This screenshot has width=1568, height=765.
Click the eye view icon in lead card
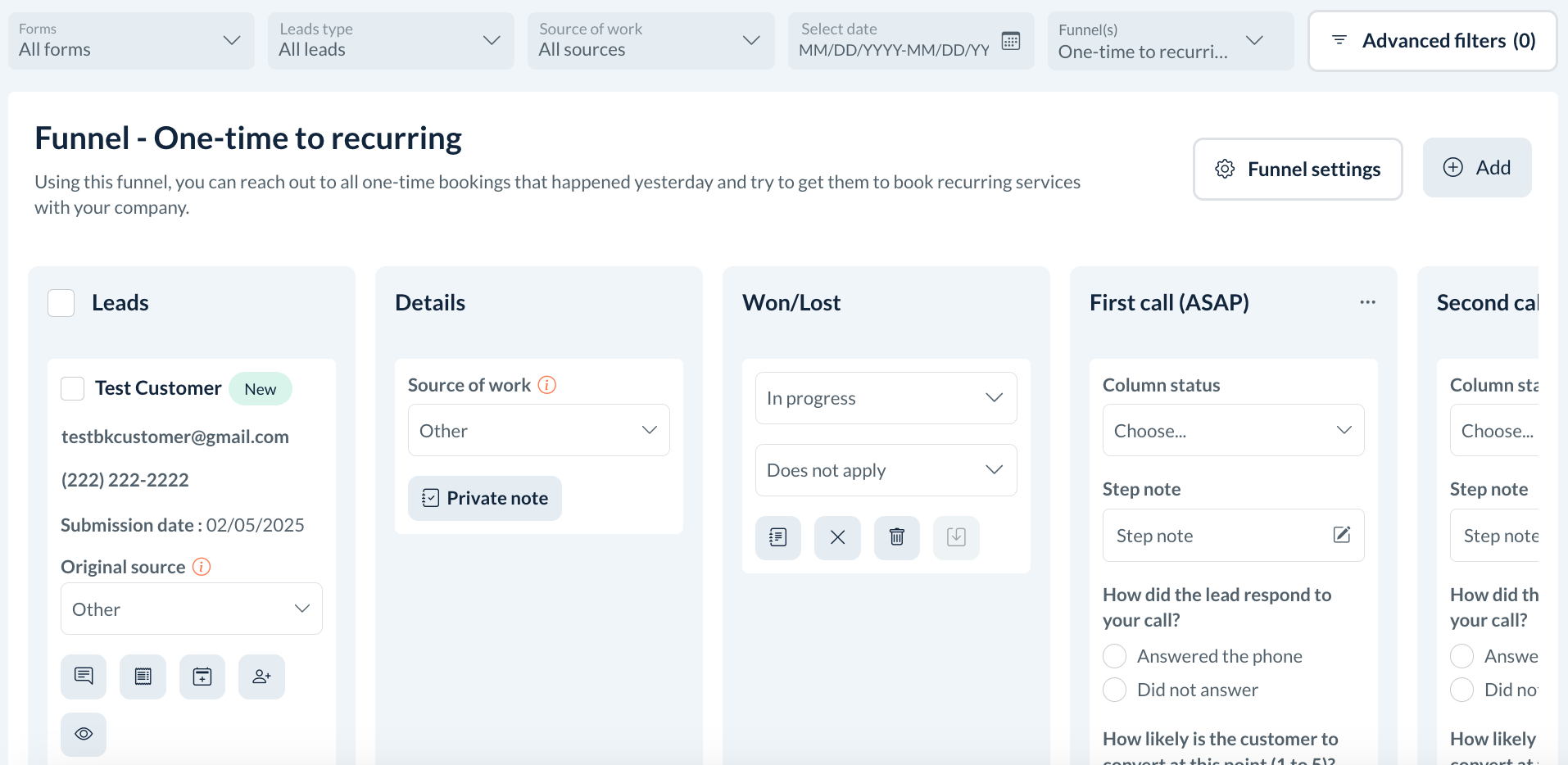coord(84,734)
